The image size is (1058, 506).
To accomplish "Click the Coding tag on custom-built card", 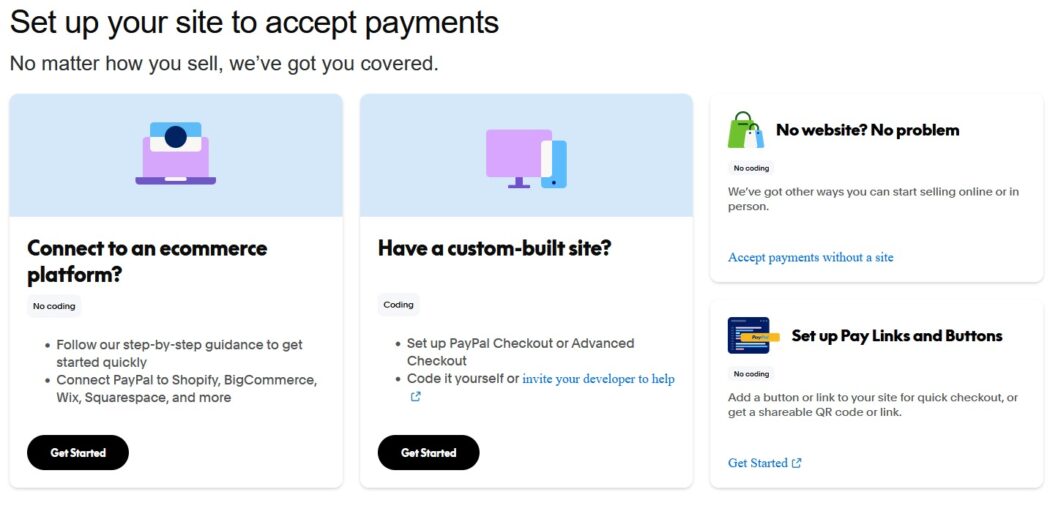I will [x=398, y=305].
